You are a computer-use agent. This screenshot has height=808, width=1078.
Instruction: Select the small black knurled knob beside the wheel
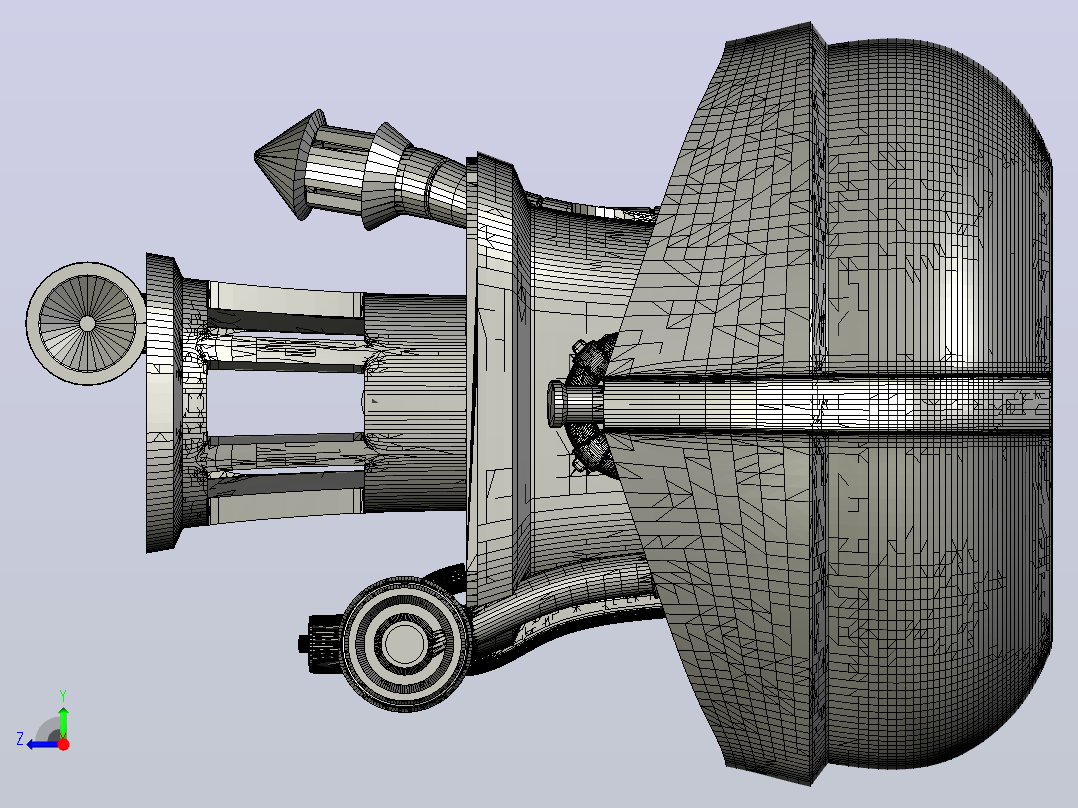pos(320,643)
